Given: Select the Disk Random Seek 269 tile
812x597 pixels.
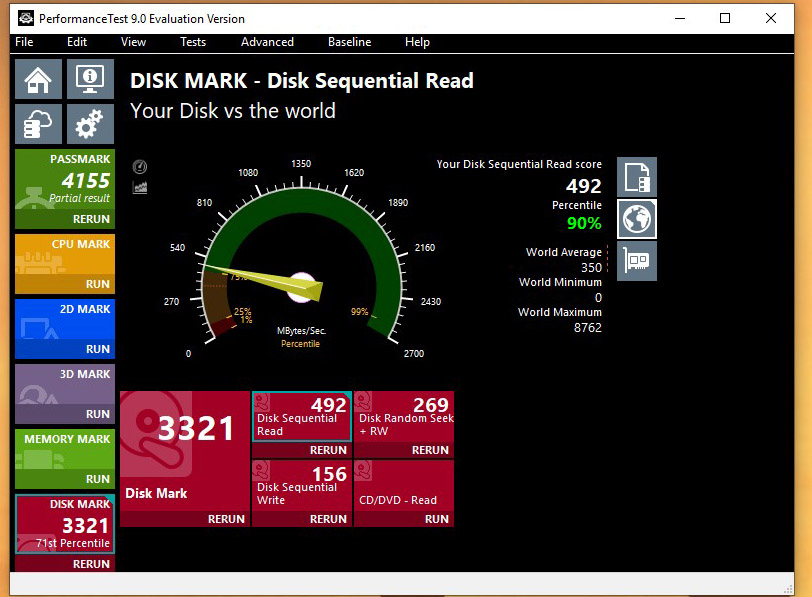Looking at the screenshot, I should [x=404, y=417].
